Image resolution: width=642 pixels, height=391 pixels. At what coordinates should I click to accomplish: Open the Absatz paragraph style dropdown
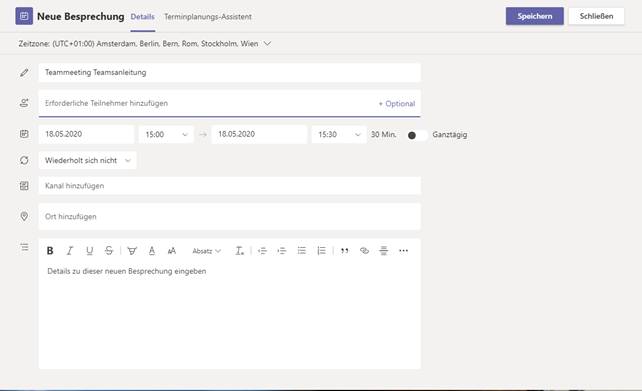point(206,251)
